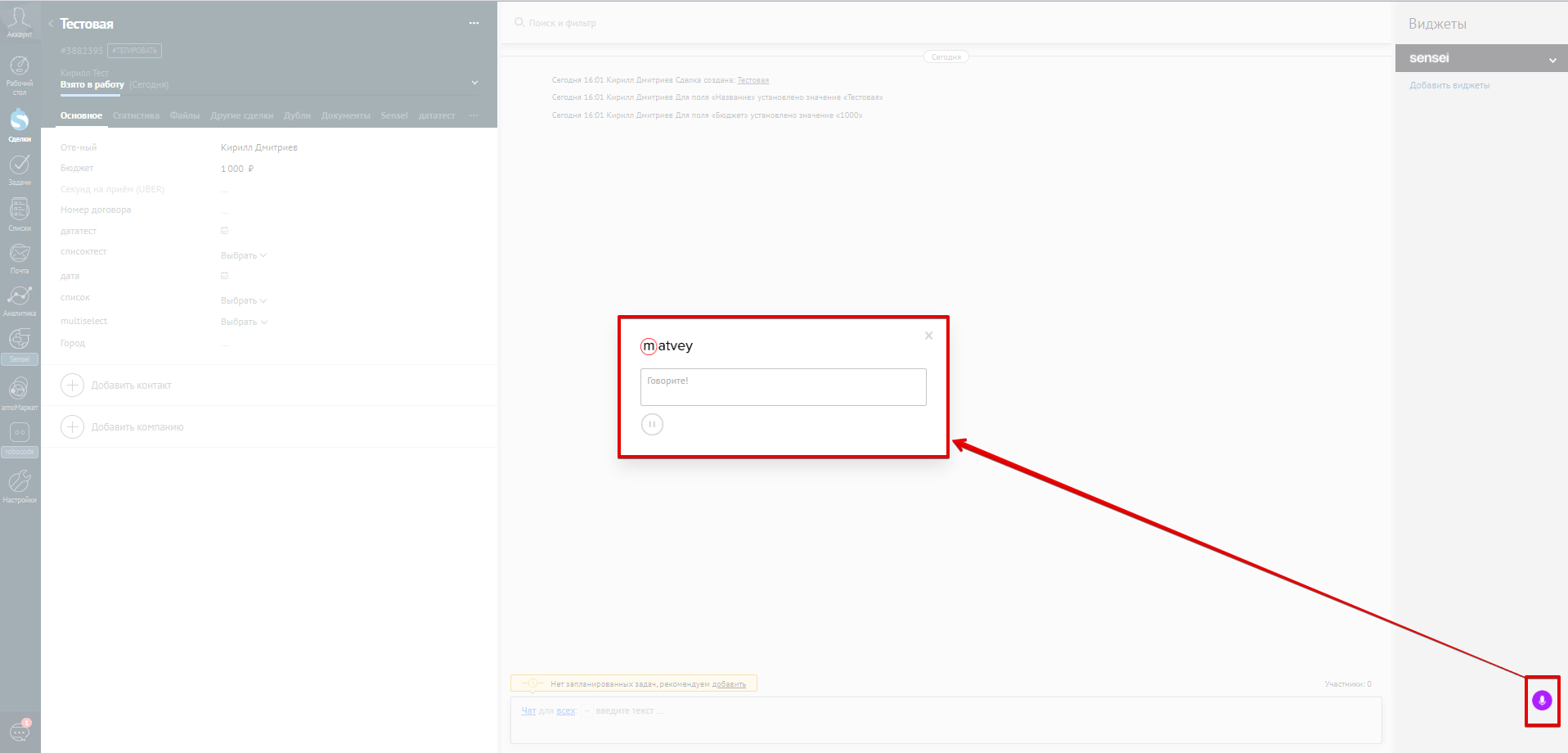This screenshot has width=1568, height=753.
Task: Open the multiselect Выбрать dropdown
Action: (244, 322)
